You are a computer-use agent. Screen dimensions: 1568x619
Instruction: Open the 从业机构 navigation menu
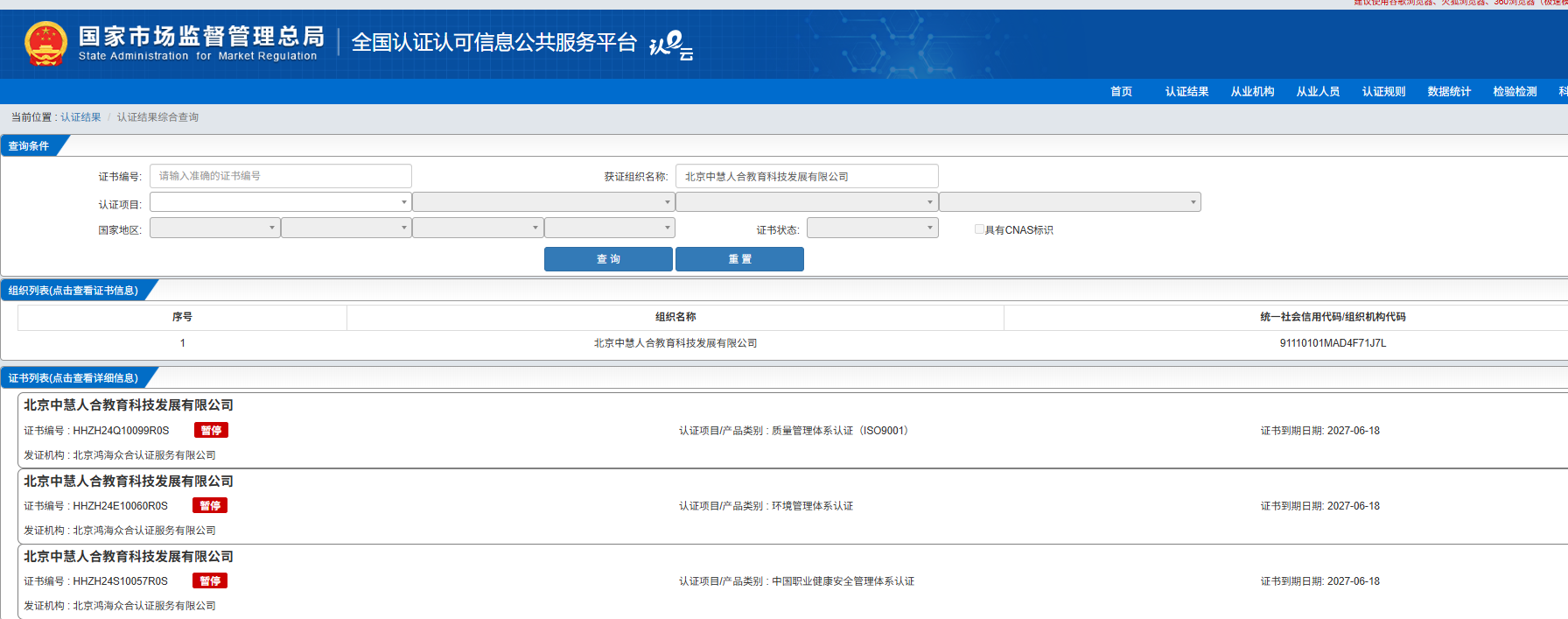pyautogui.click(x=1252, y=92)
